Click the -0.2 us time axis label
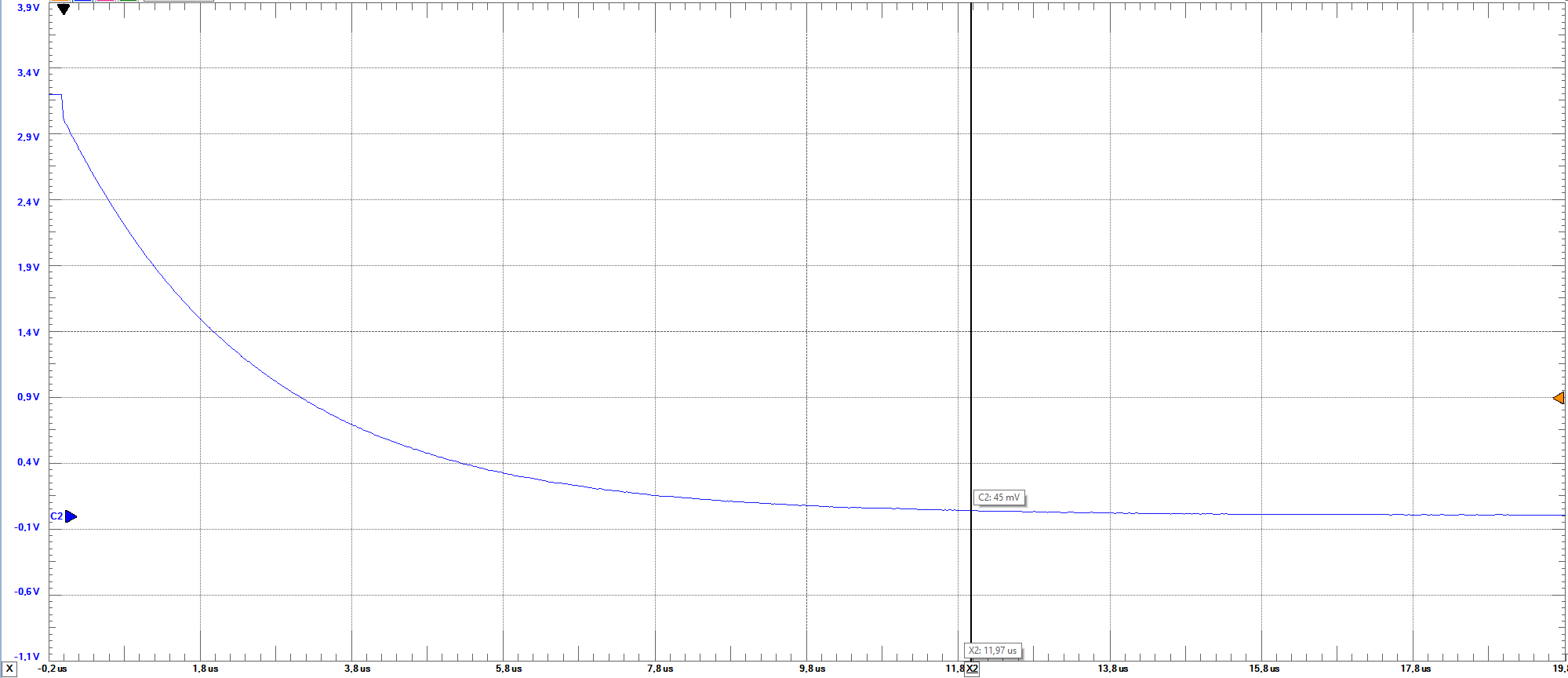 click(53, 669)
